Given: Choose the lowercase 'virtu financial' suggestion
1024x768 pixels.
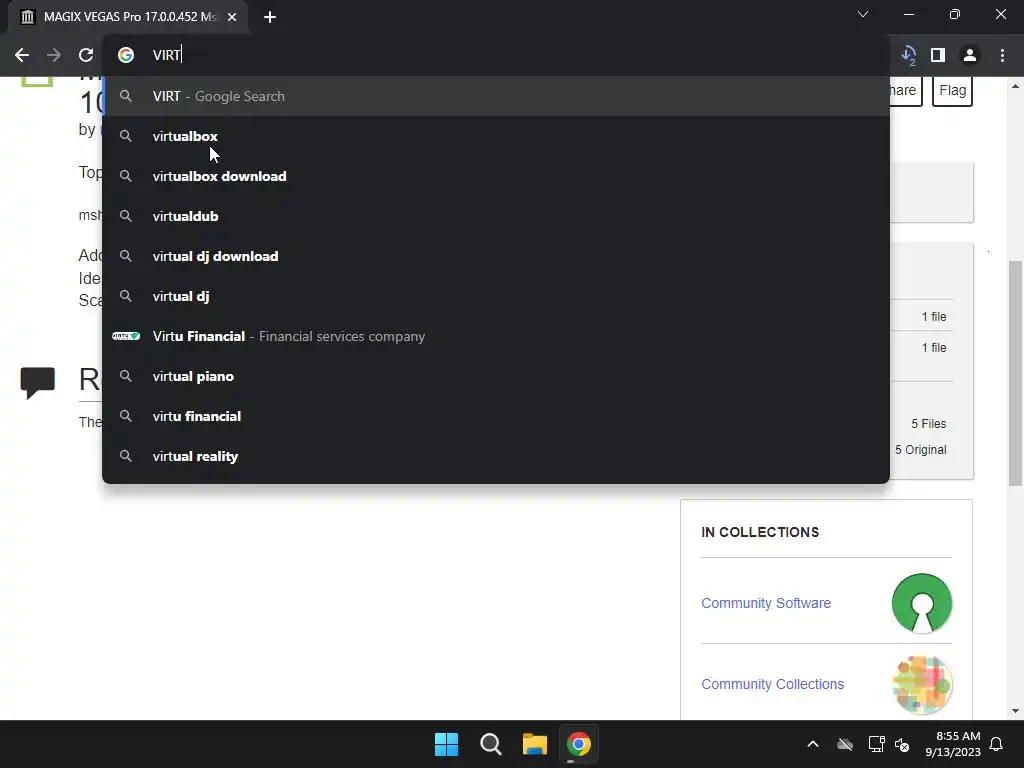Looking at the screenshot, I should coord(496,416).
